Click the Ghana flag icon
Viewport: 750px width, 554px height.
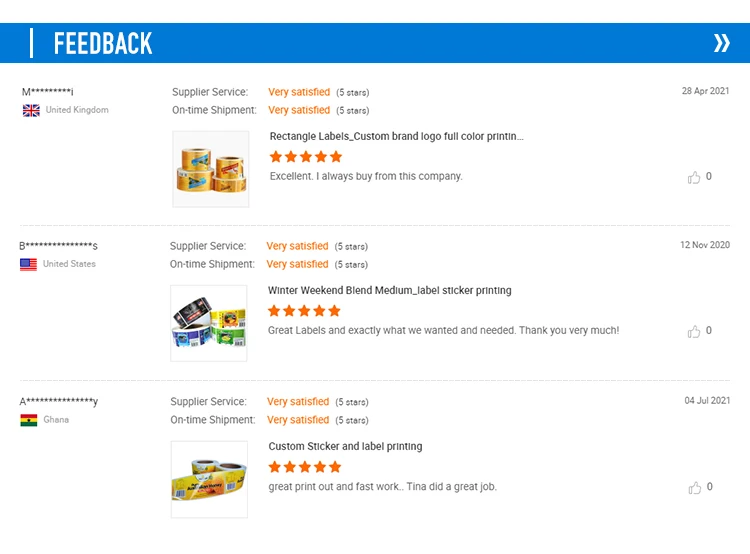(29, 420)
